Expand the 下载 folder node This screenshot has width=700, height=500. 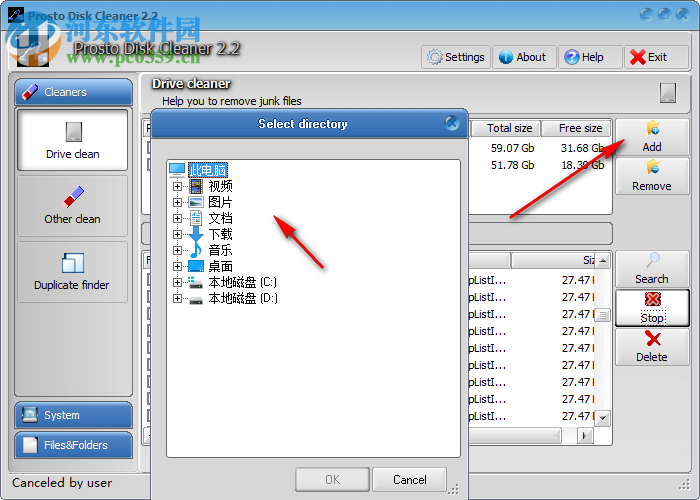click(177, 234)
